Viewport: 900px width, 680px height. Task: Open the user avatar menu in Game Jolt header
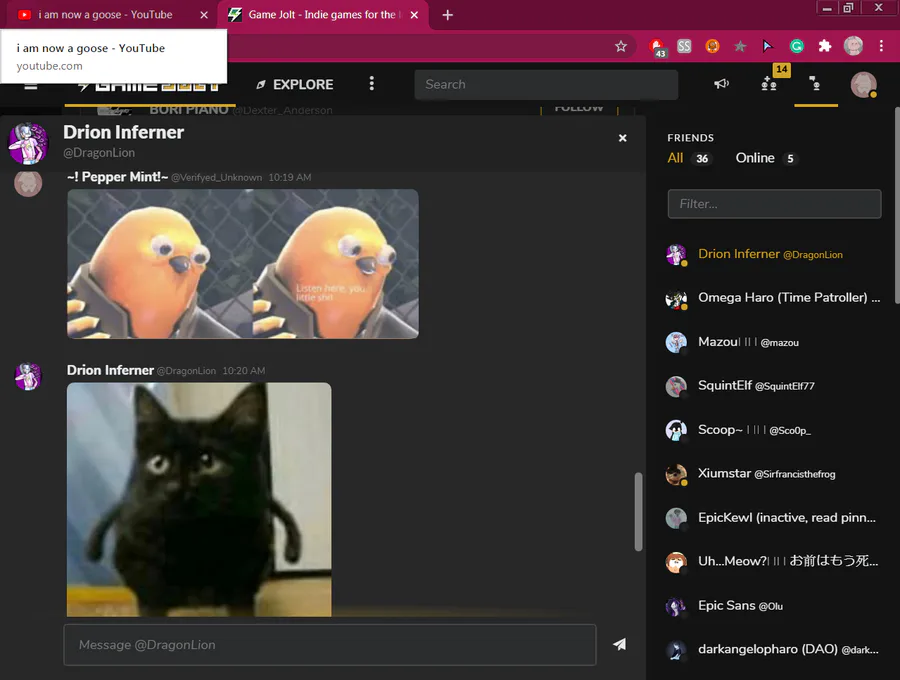click(x=863, y=84)
